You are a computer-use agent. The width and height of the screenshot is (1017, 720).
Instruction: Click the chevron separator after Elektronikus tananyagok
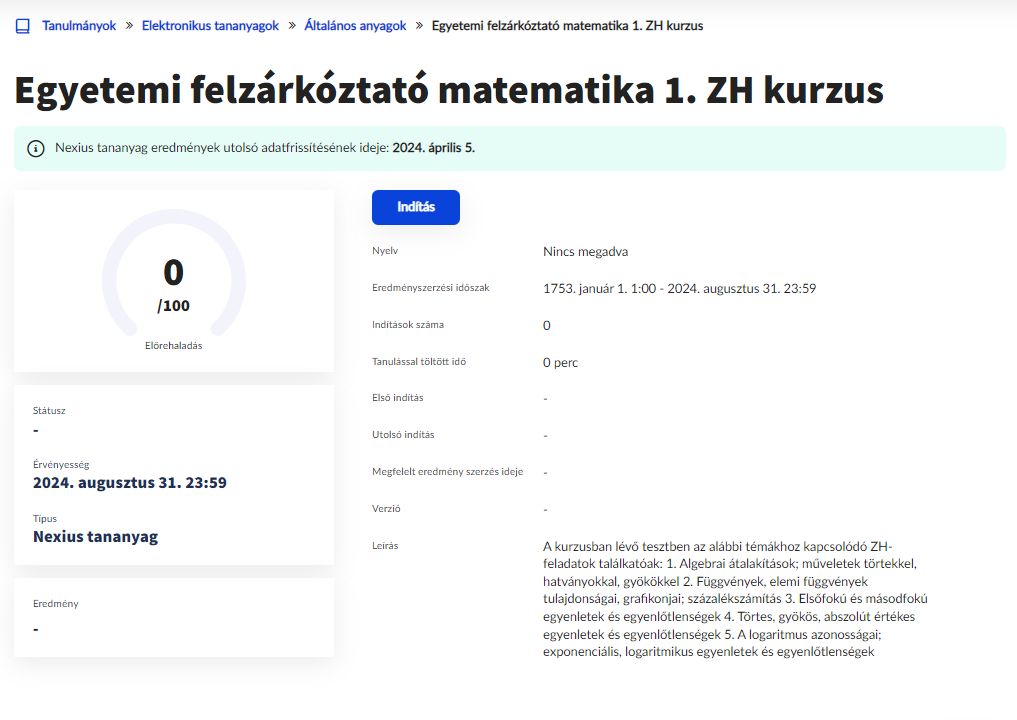pos(292,26)
